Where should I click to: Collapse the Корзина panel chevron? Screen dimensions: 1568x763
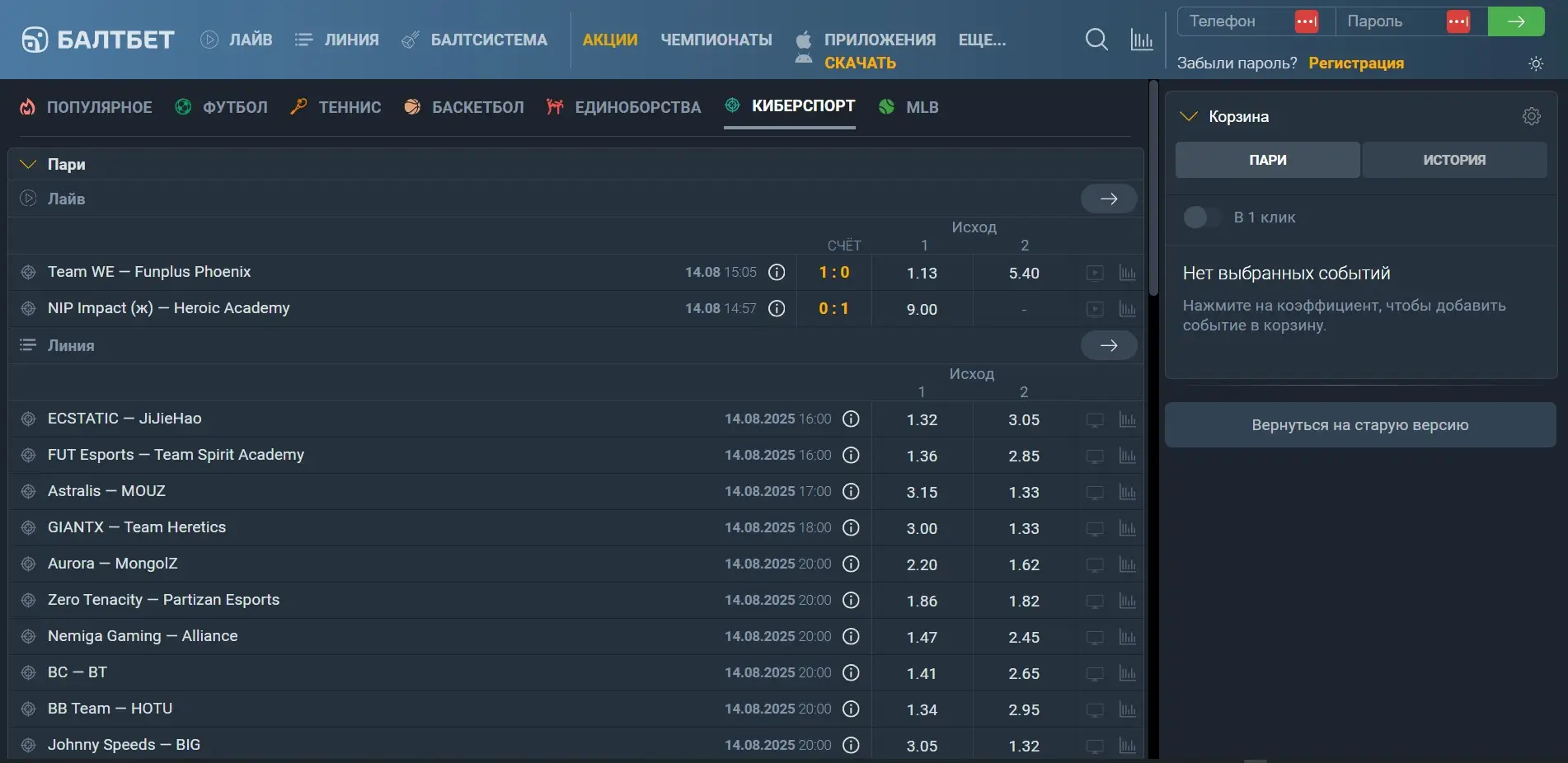point(1188,116)
